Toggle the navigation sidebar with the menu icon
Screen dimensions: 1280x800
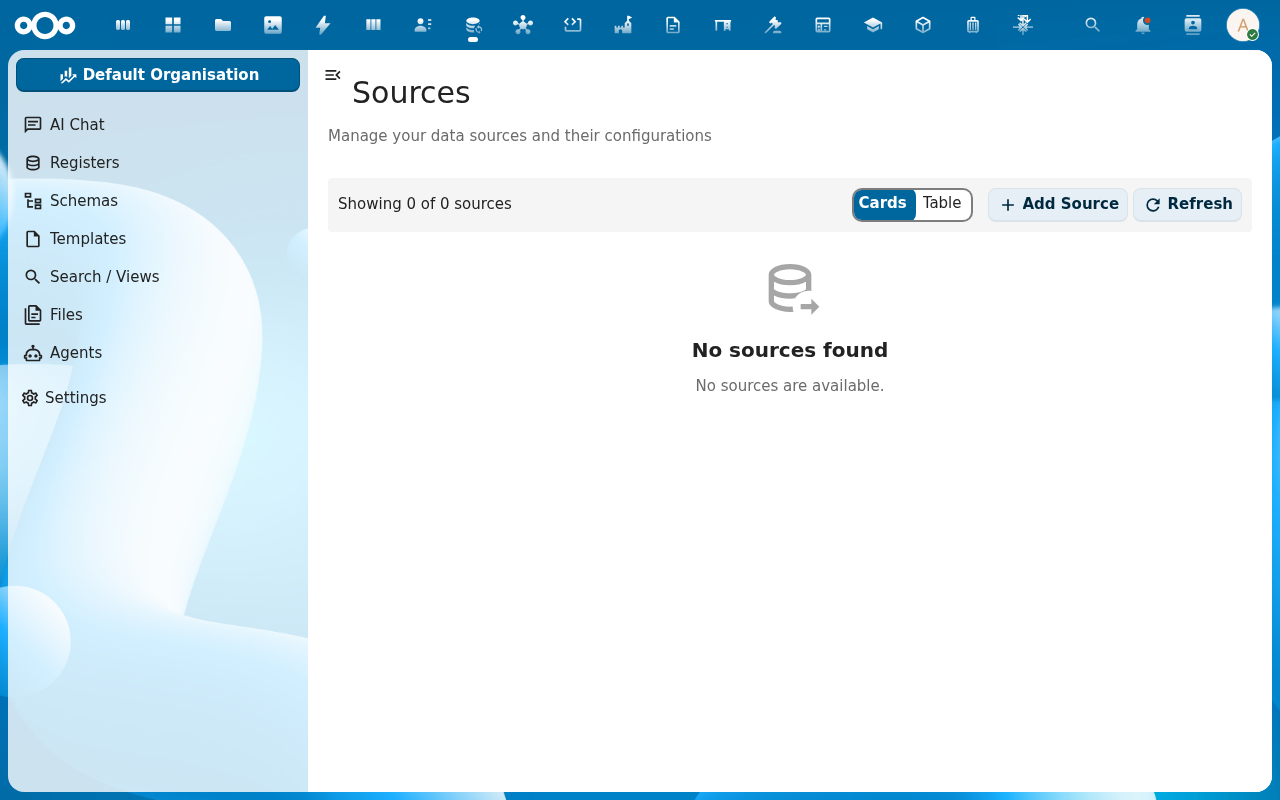tap(333, 75)
